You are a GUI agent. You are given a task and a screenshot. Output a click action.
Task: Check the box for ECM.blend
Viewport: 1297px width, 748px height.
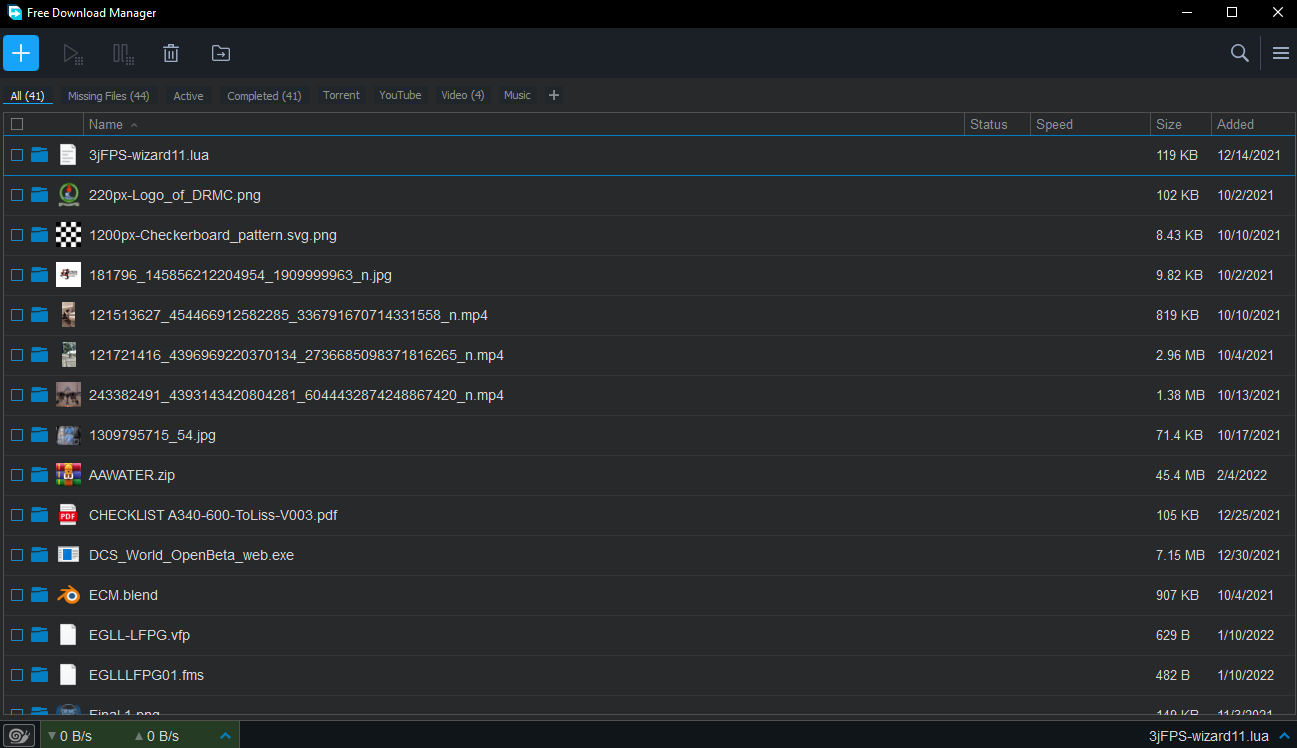[x=17, y=595]
